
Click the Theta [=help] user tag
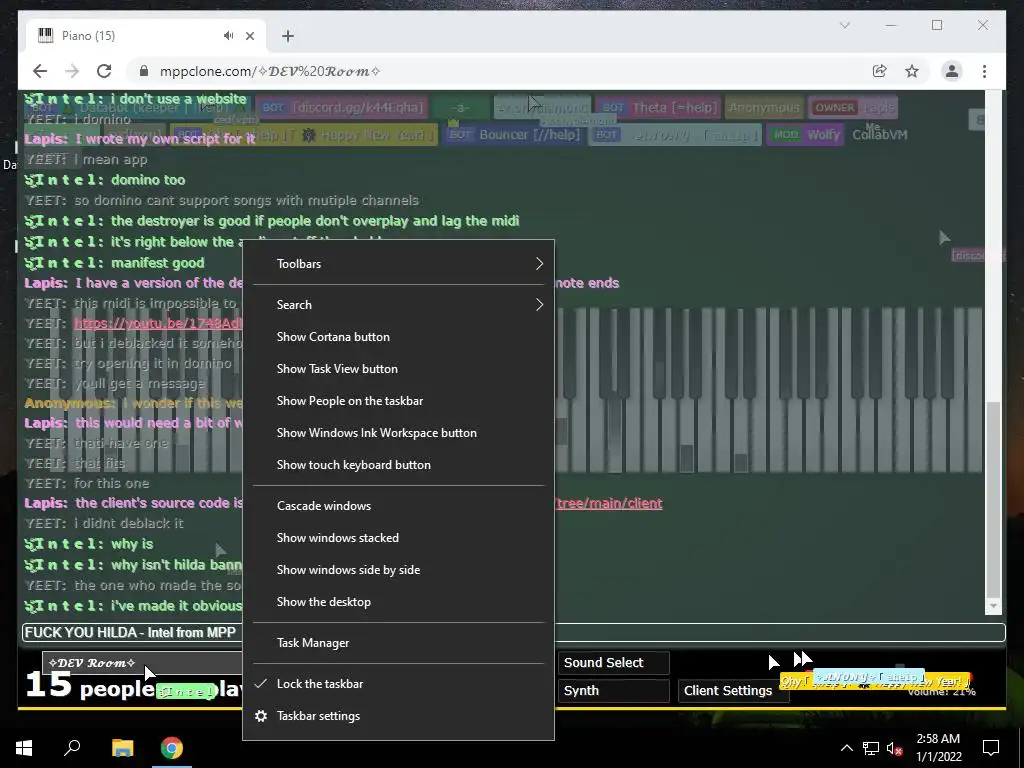pyautogui.click(x=657, y=108)
